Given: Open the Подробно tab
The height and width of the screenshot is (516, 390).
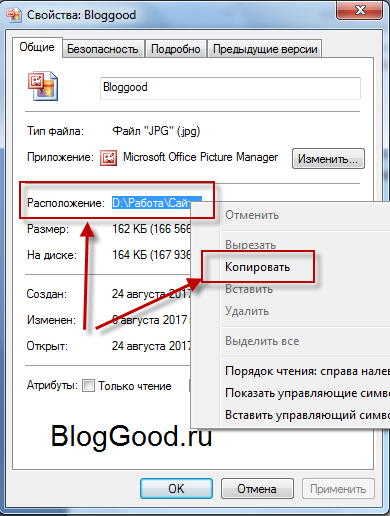Looking at the screenshot, I should (176, 49).
